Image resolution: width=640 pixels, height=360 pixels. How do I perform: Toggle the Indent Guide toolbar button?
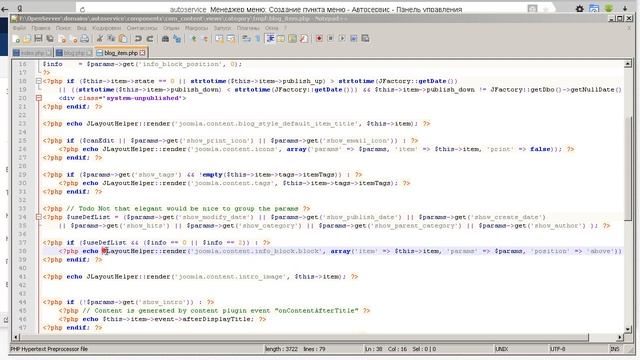click(270, 39)
